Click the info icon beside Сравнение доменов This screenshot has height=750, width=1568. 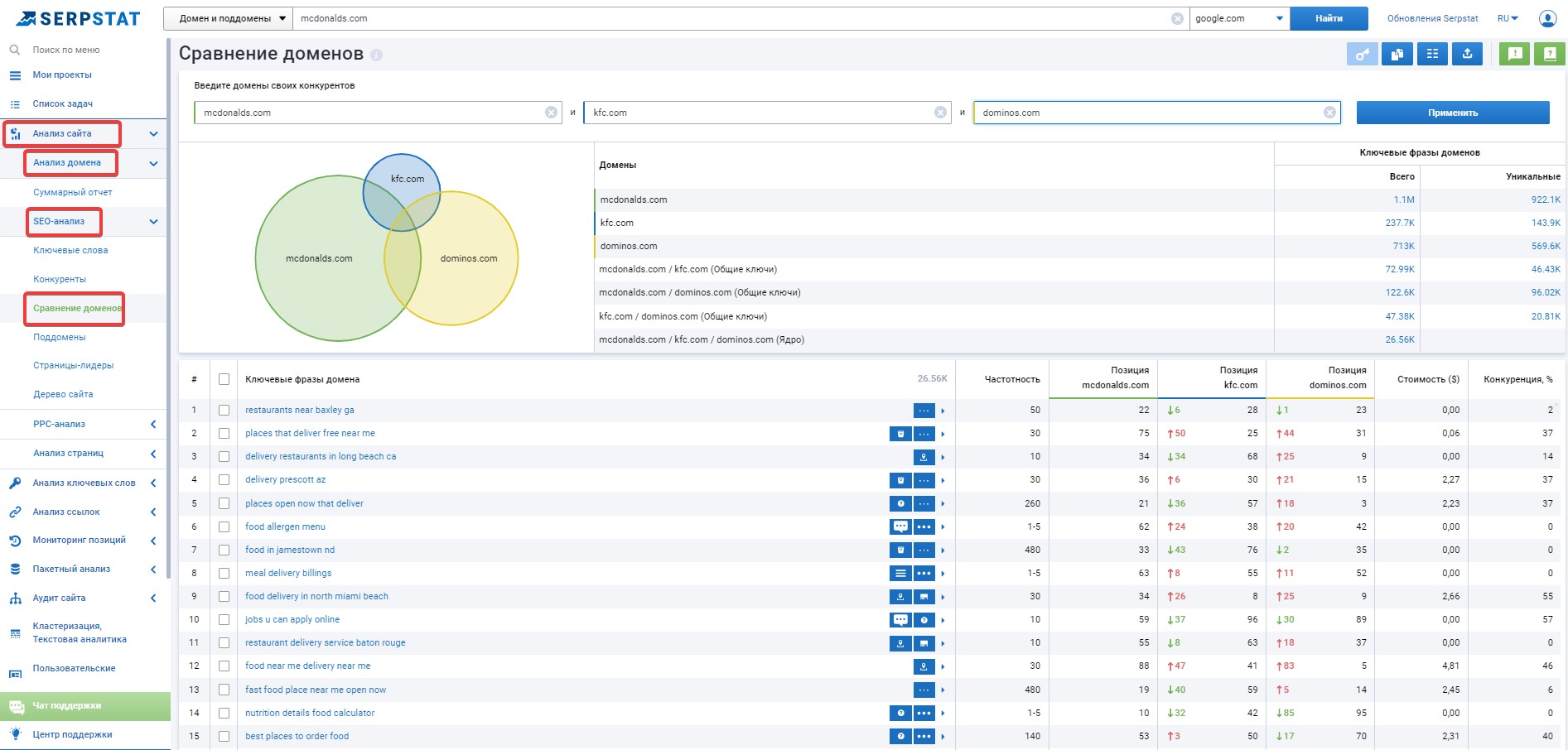point(377,55)
